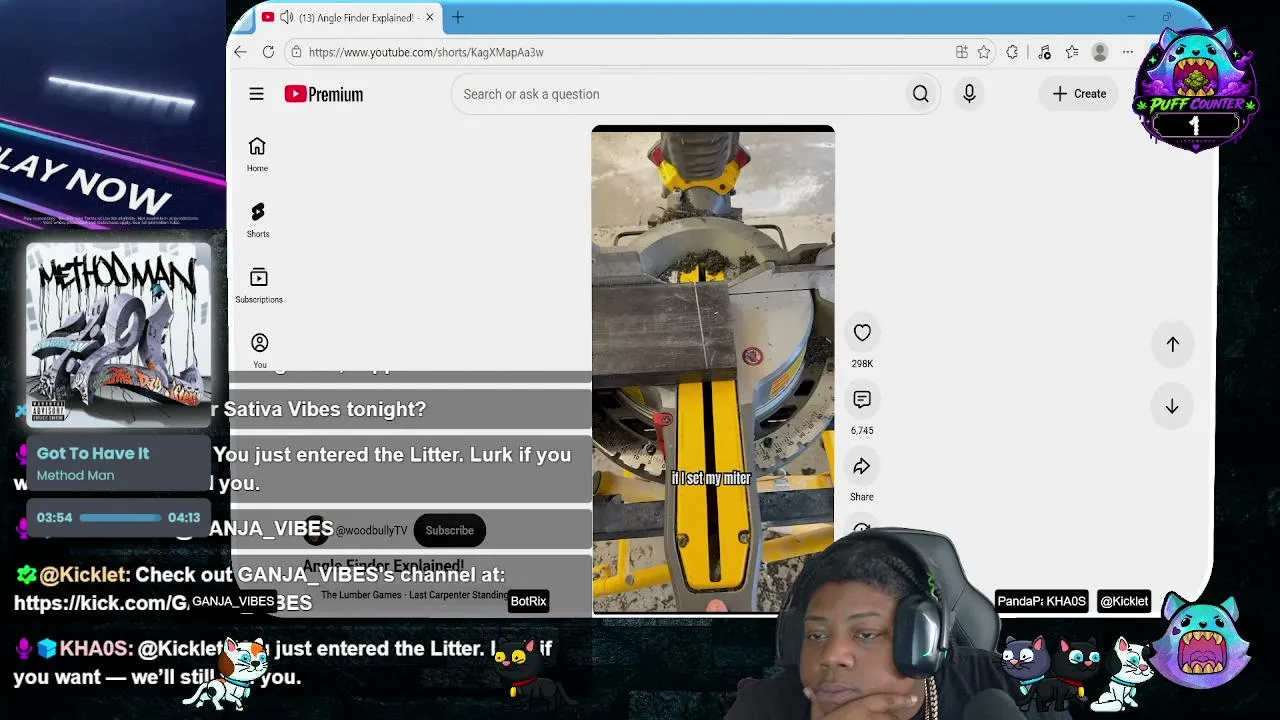Open the browser three-dot settings menu
This screenshot has width=1280, height=720.
pos(1128,52)
